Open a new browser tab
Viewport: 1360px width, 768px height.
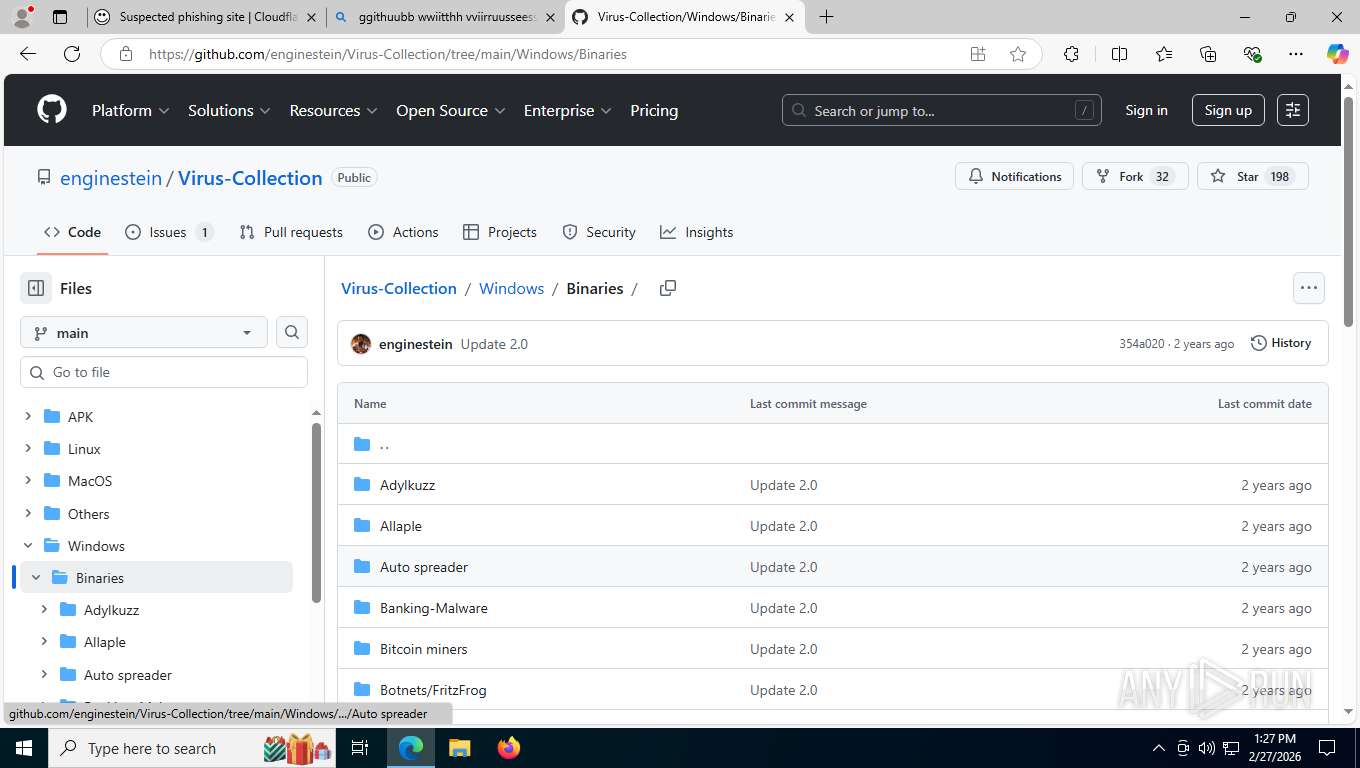tap(826, 17)
